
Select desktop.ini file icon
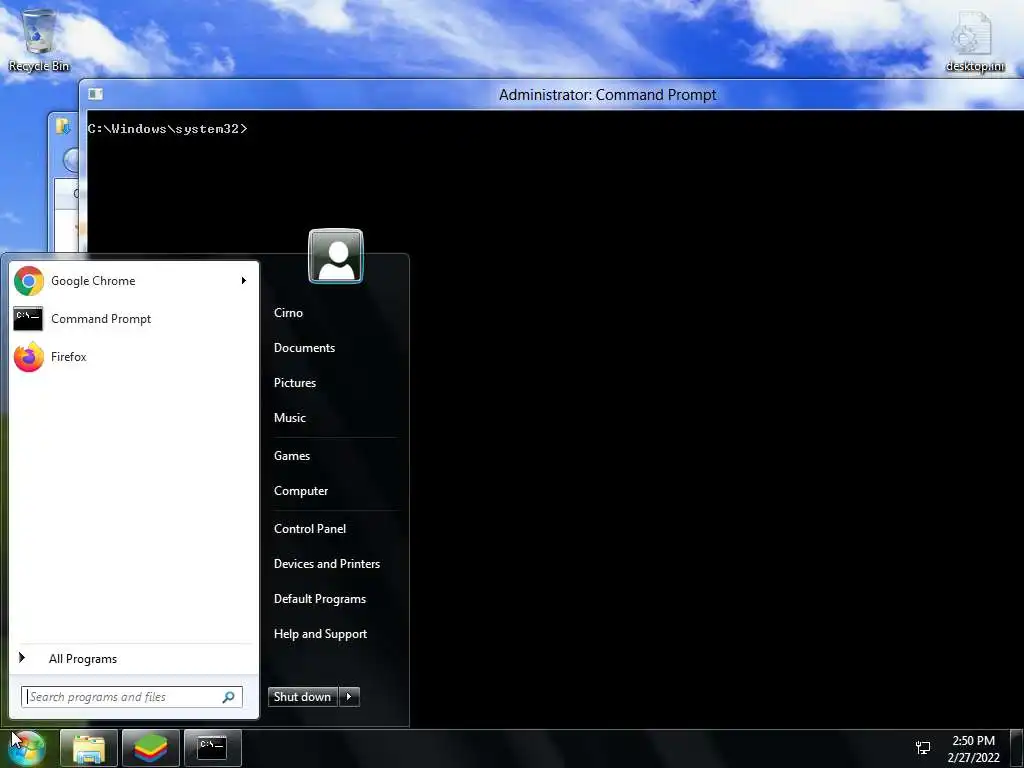tap(974, 41)
